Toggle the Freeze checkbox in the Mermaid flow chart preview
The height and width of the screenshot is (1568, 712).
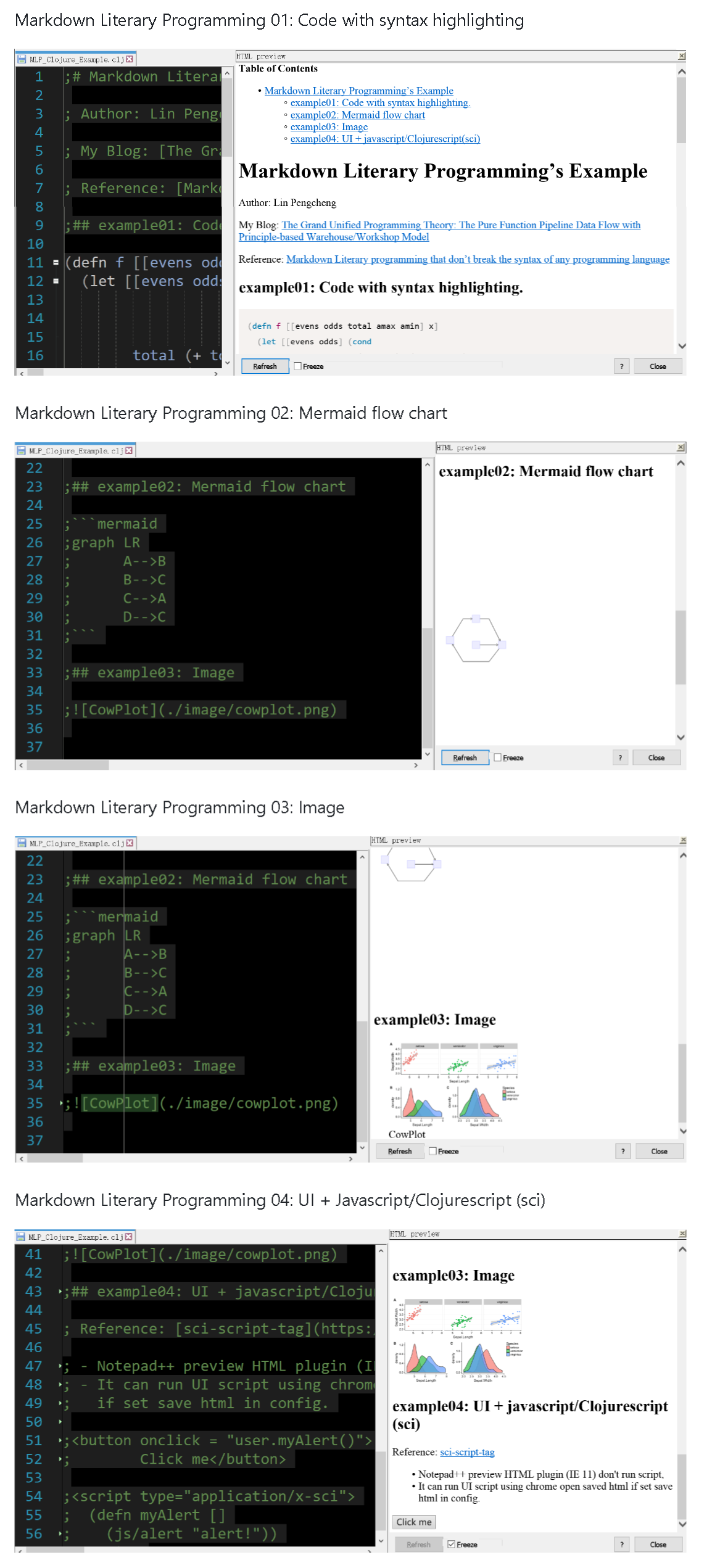point(497,757)
